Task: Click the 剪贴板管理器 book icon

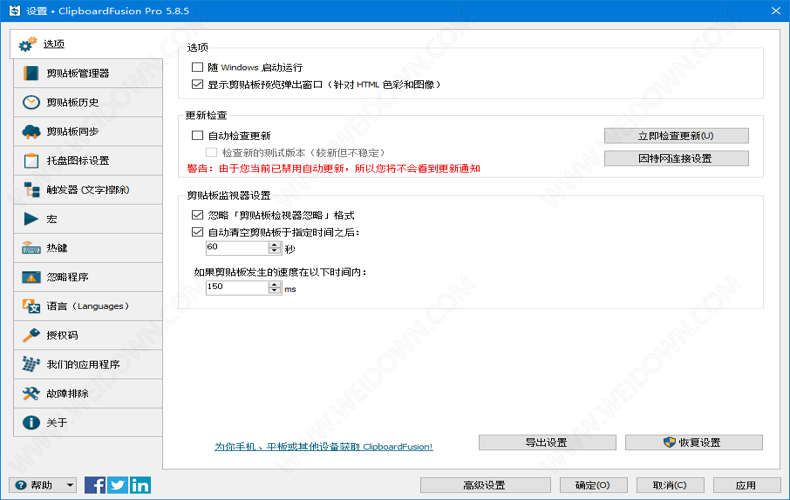Action: point(31,73)
